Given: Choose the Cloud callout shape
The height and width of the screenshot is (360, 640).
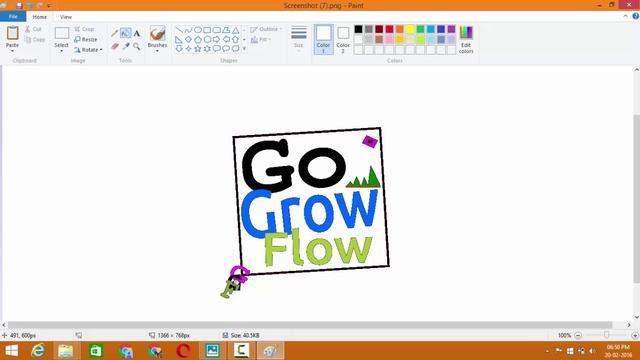Looking at the screenshot, I should (236, 49).
